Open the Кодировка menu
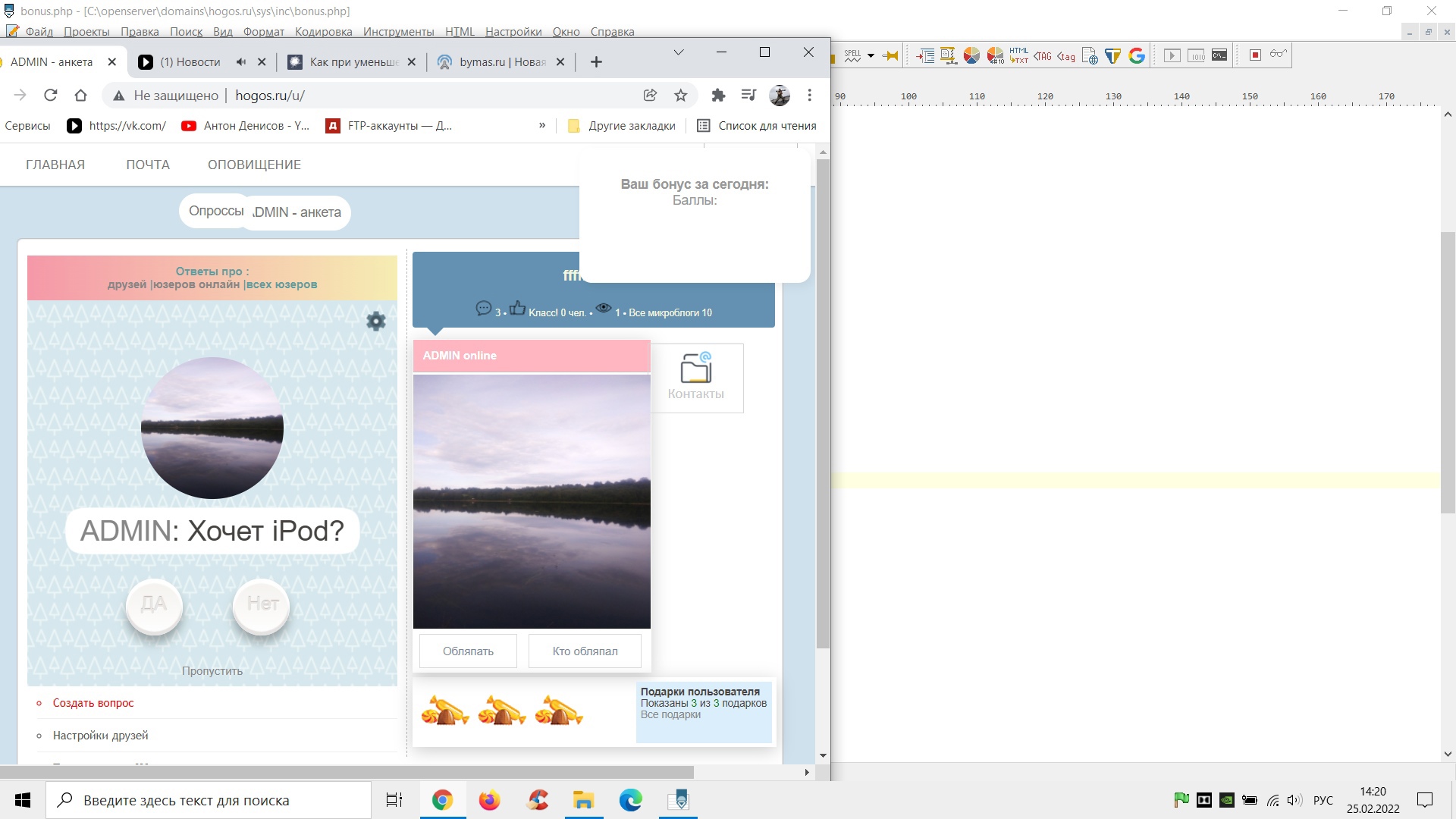The image size is (1456, 819). 323,32
